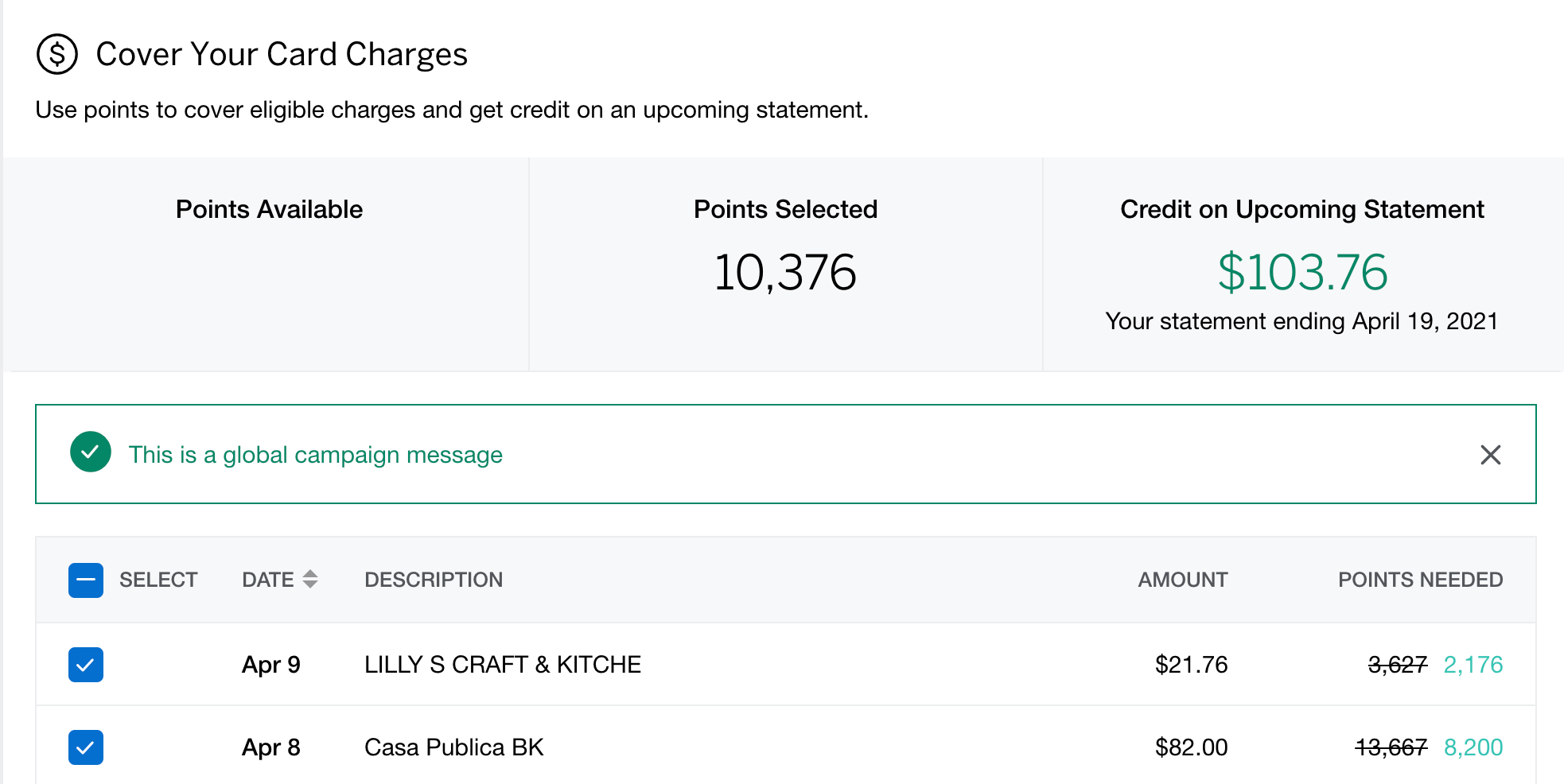Toggle the select-all charges checkbox
1564x784 pixels.
point(86,580)
